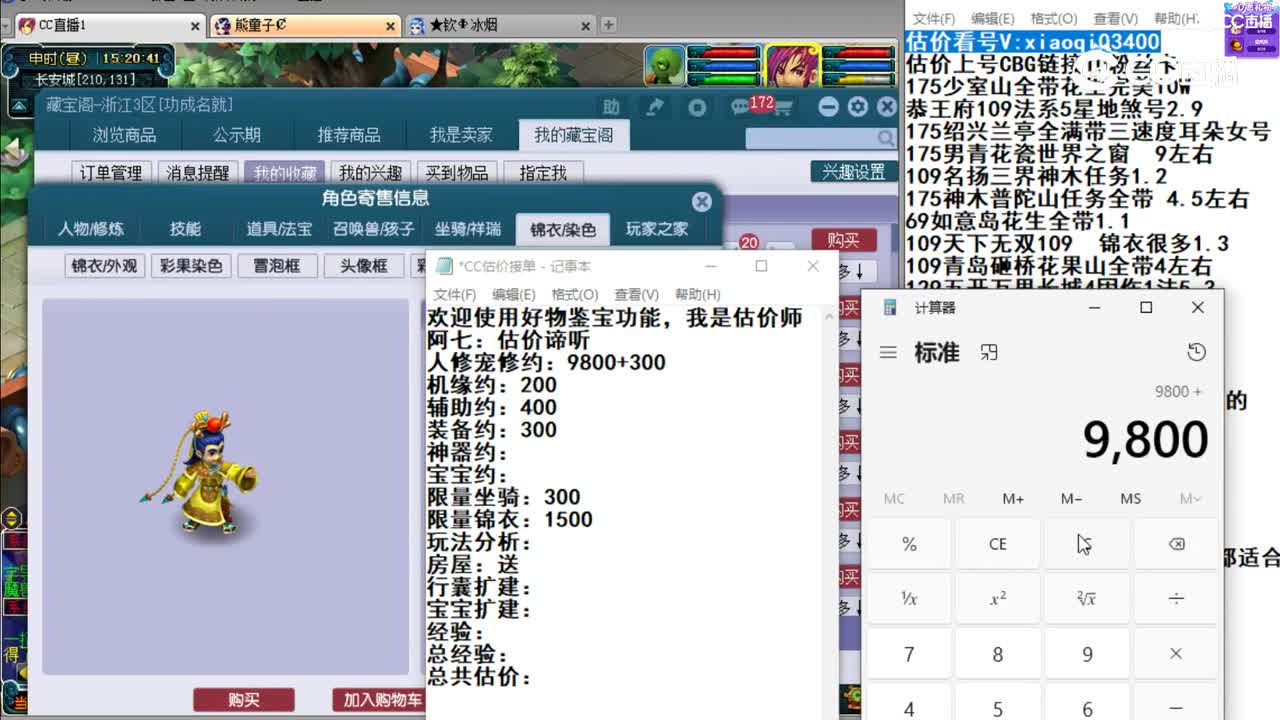
Task: Click the 藏宝阁 search input field
Action: pos(813,138)
